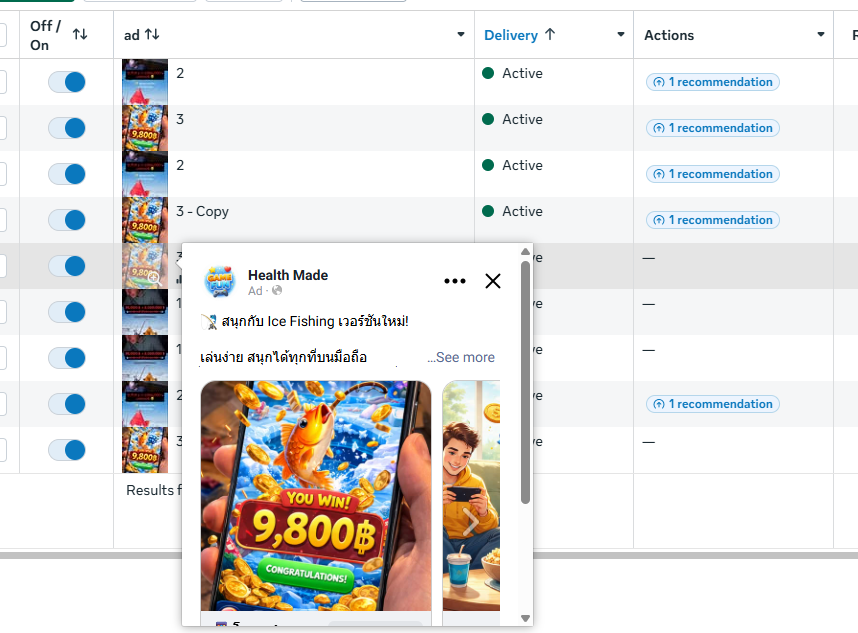Open the Delivery column dropdown arrow
This screenshot has height=633, width=858.
click(621, 34)
